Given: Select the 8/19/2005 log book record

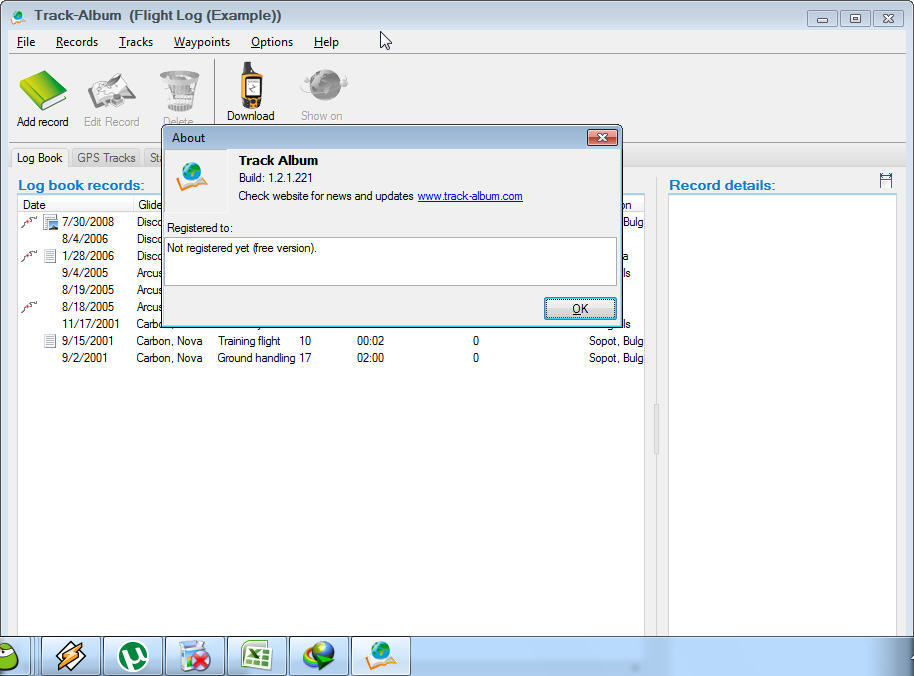Looking at the screenshot, I should (88, 290).
